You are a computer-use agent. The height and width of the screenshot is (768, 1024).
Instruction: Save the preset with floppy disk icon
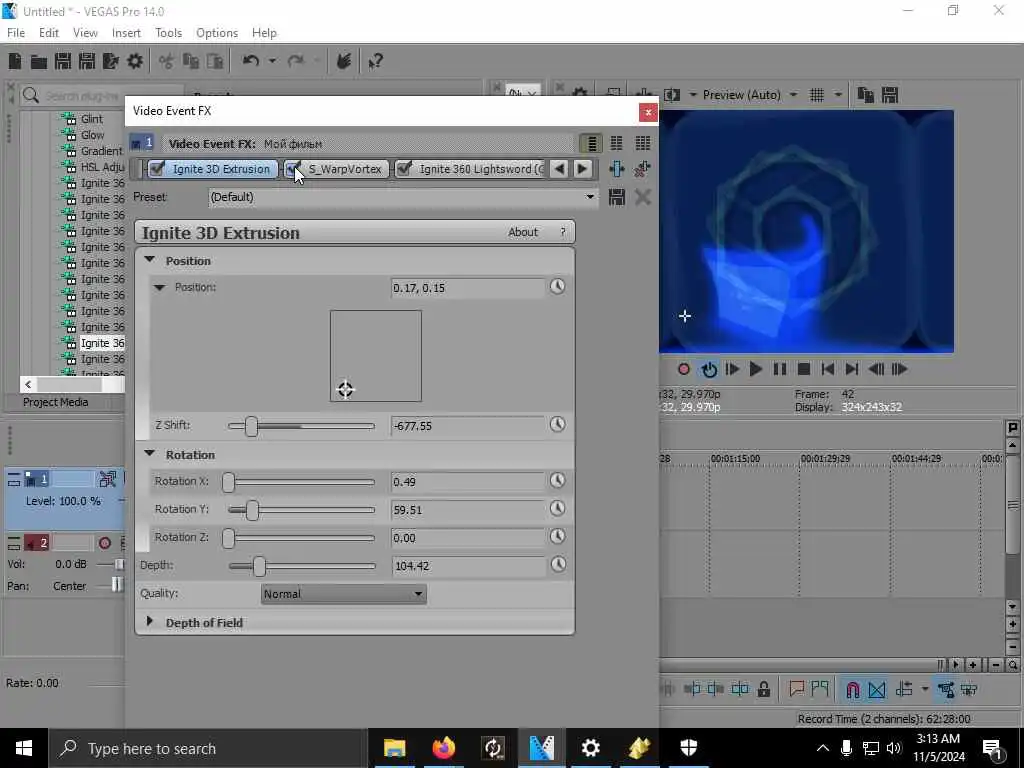click(616, 197)
